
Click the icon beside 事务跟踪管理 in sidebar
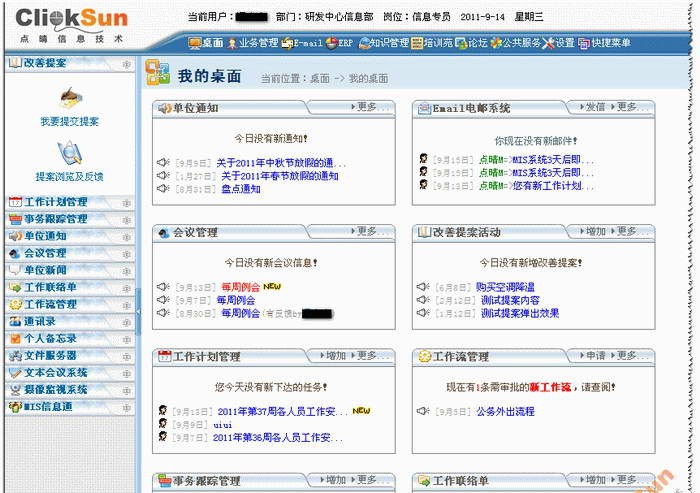[x=15, y=219]
